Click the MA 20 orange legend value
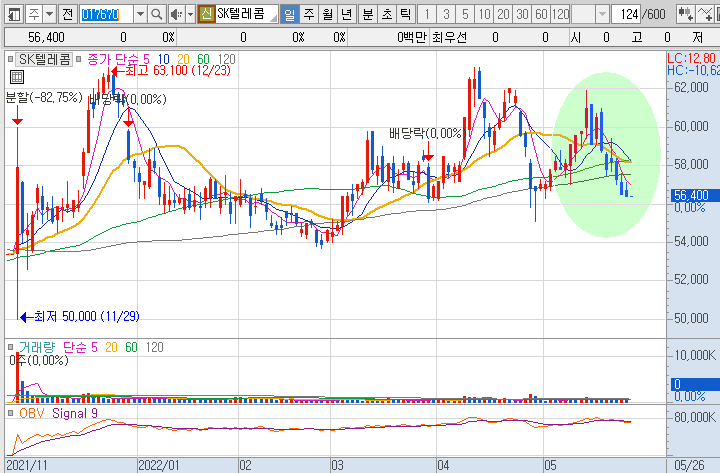 (x=183, y=59)
